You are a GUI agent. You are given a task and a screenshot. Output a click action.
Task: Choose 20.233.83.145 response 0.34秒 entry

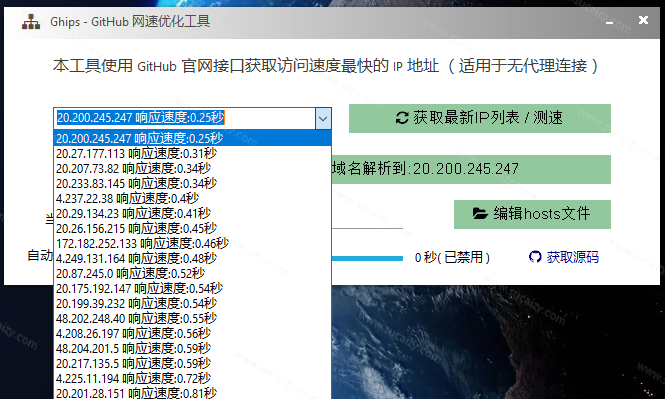pos(192,184)
